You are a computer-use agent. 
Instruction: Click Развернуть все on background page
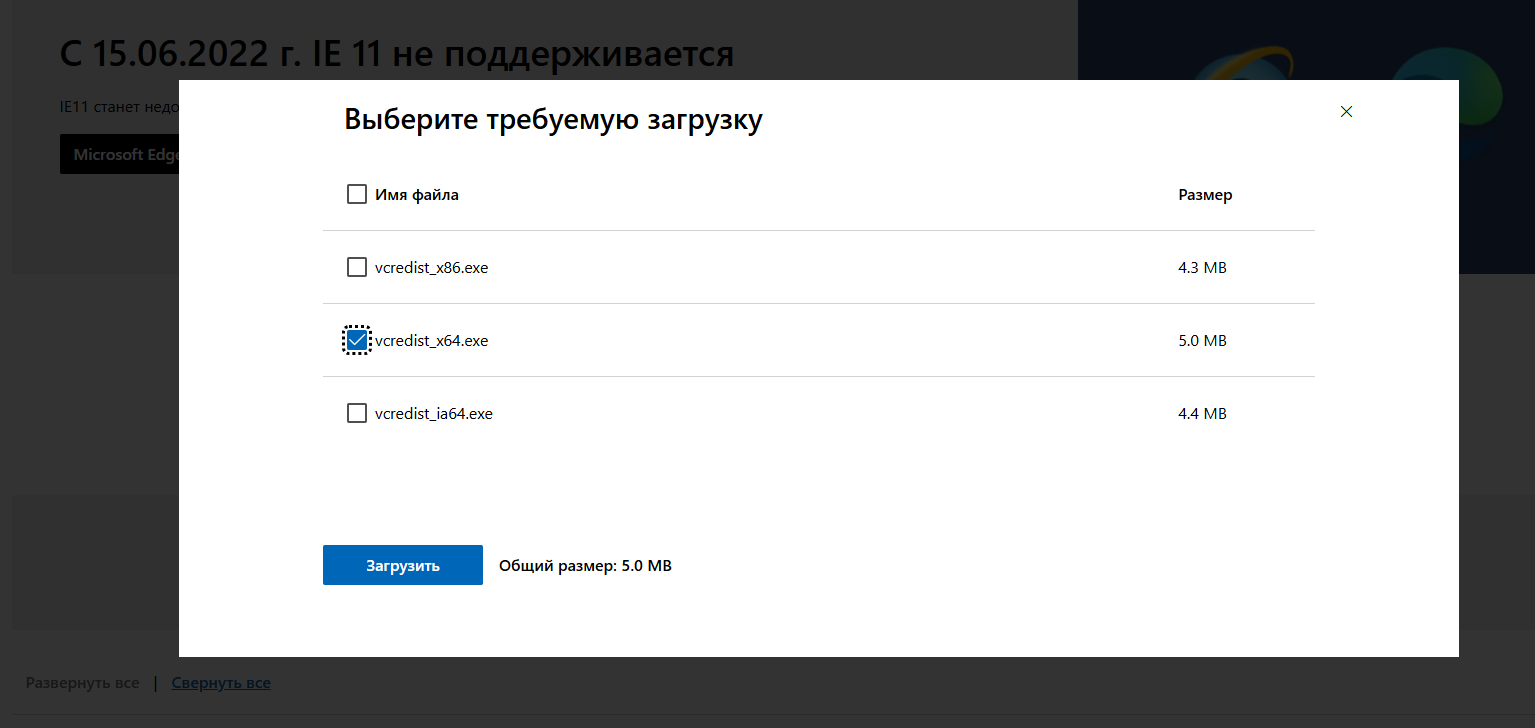pyautogui.click(x=82, y=683)
